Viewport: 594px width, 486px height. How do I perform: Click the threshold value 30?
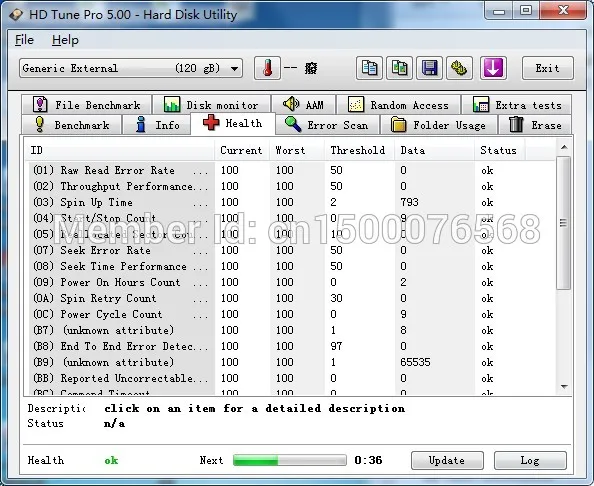[x=336, y=298]
